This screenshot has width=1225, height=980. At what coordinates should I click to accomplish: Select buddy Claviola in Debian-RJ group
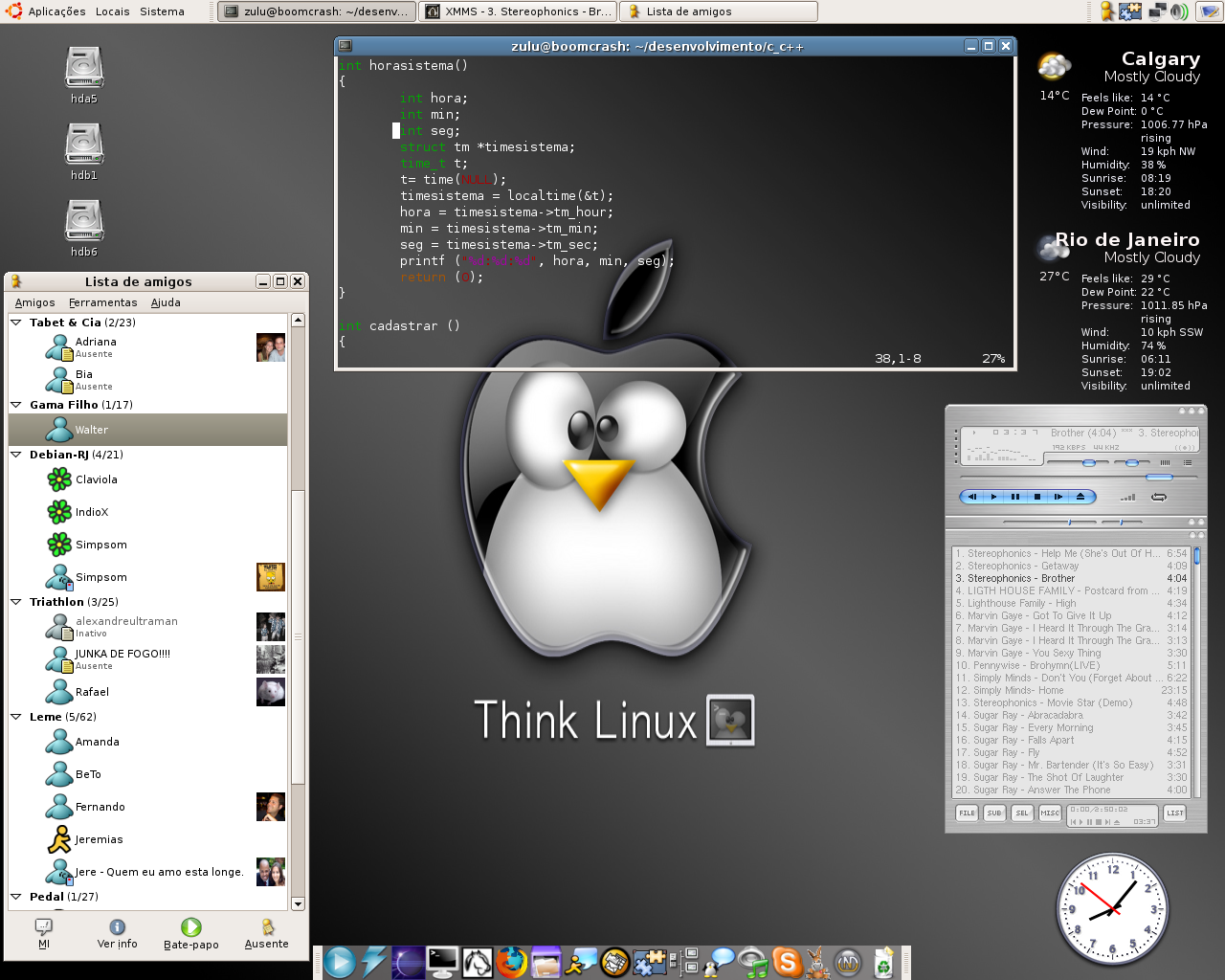147,479
